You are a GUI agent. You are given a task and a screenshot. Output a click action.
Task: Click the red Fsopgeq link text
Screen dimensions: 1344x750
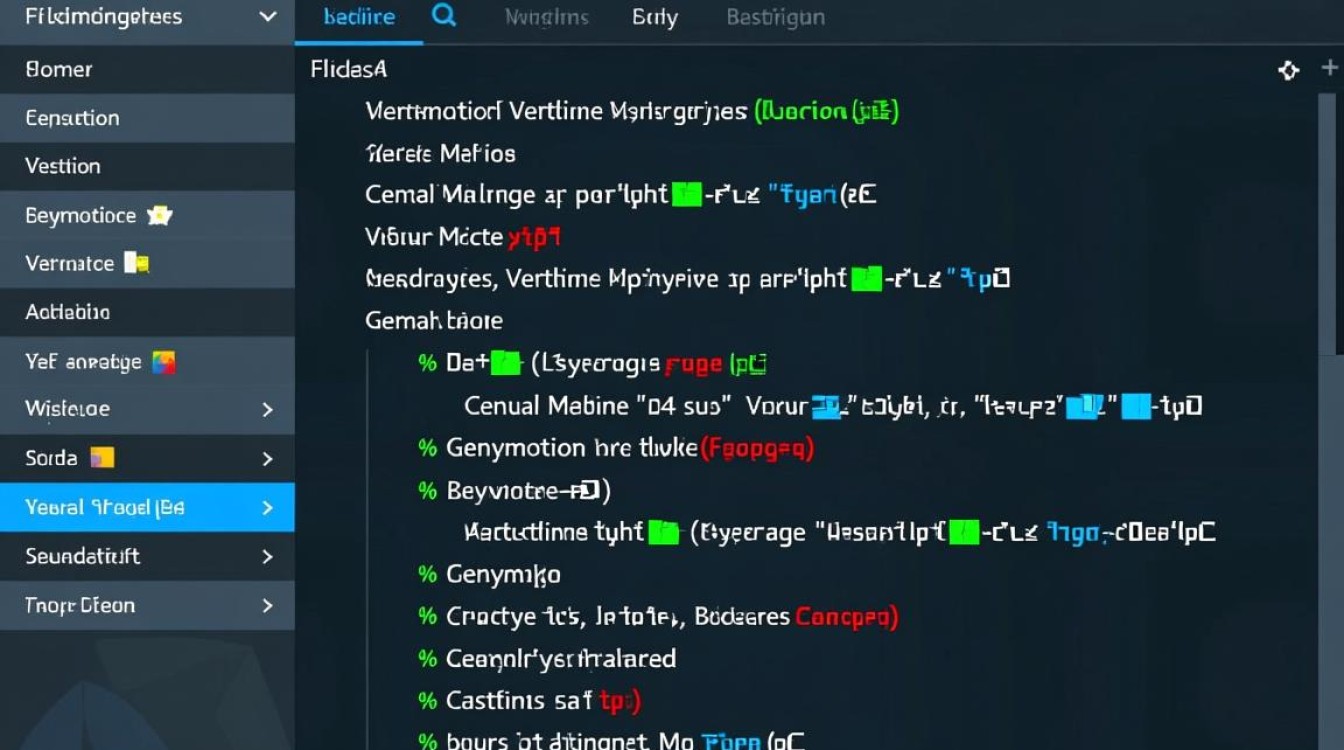pyautogui.click(x=757, y=448)
